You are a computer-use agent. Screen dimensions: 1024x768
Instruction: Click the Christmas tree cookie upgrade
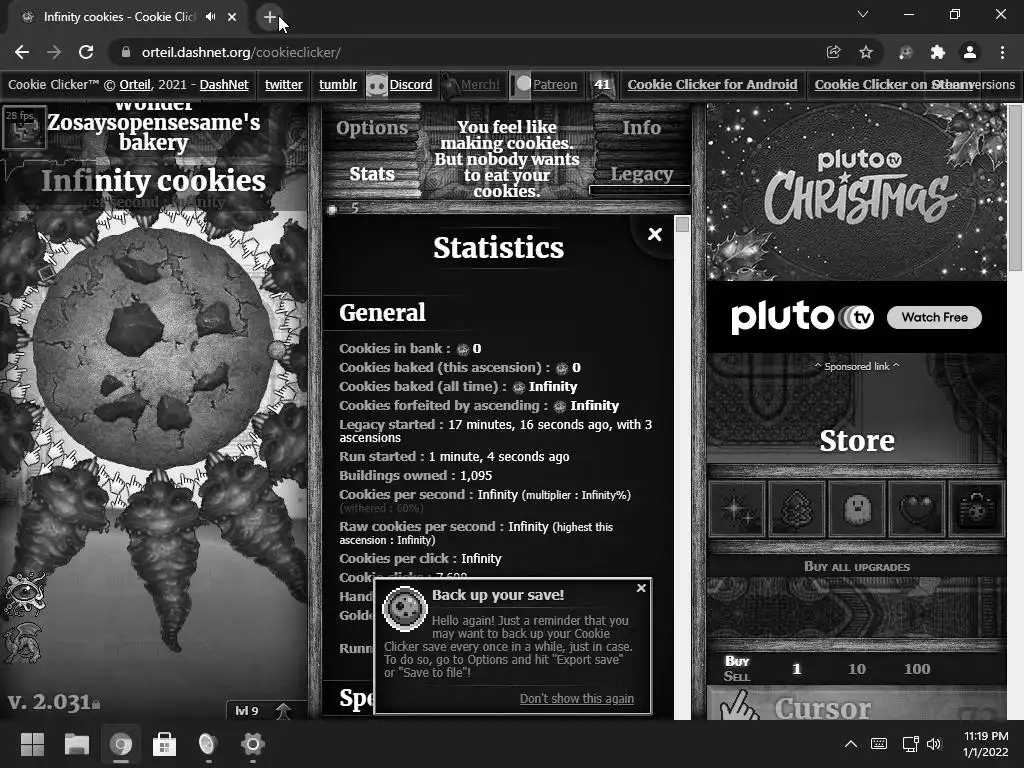(x=797, y=509)
